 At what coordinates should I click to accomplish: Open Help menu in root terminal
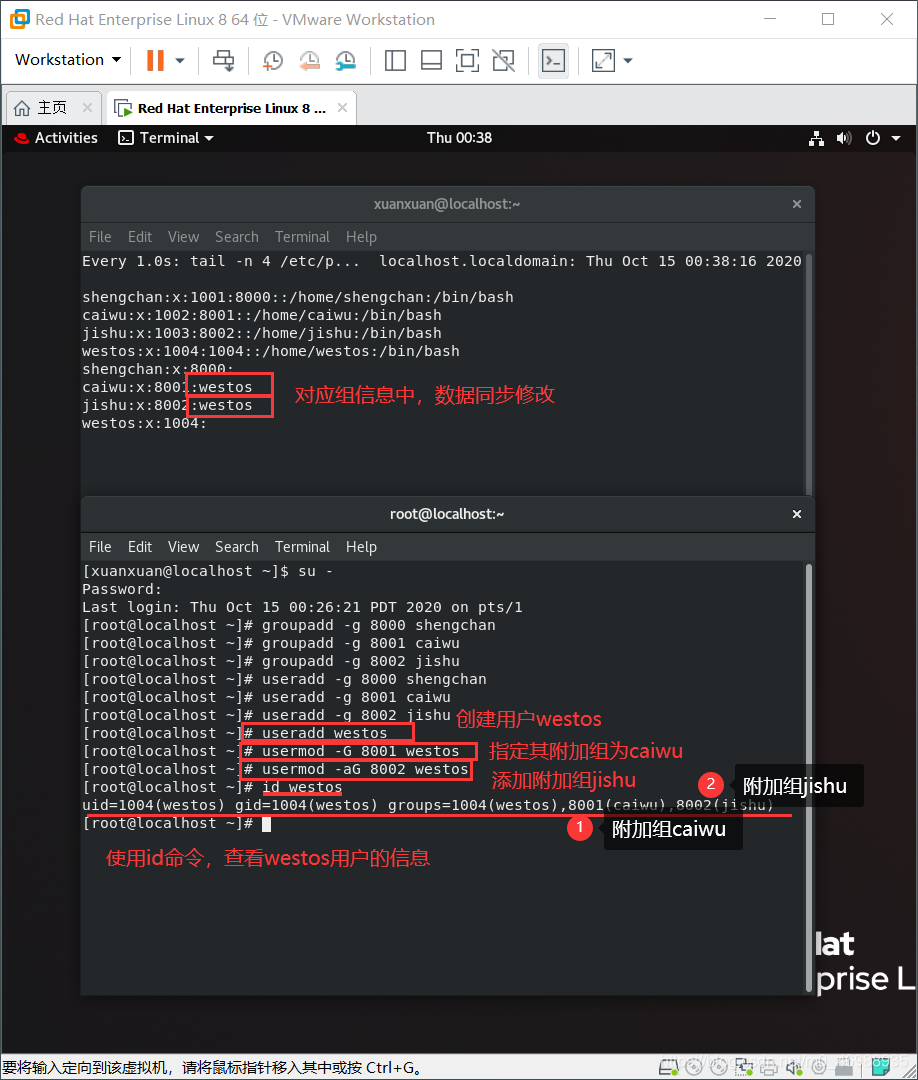click(x=361, y=547)
